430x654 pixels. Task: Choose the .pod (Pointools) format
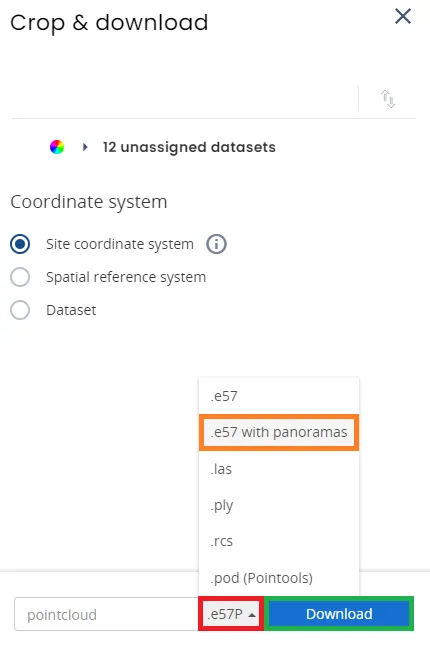279,578
